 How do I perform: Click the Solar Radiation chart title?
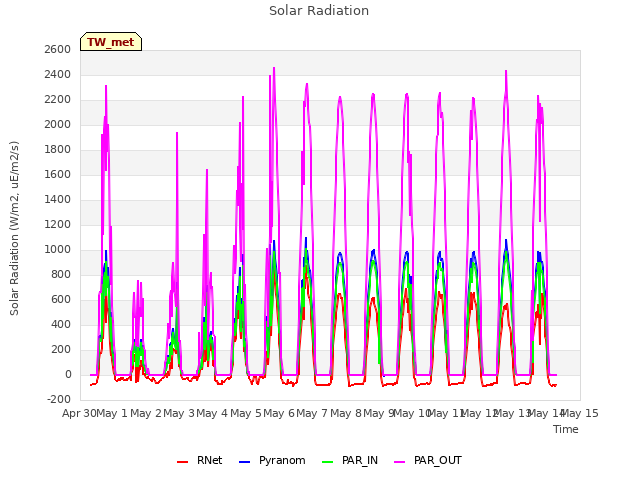(x=319, y=11)
